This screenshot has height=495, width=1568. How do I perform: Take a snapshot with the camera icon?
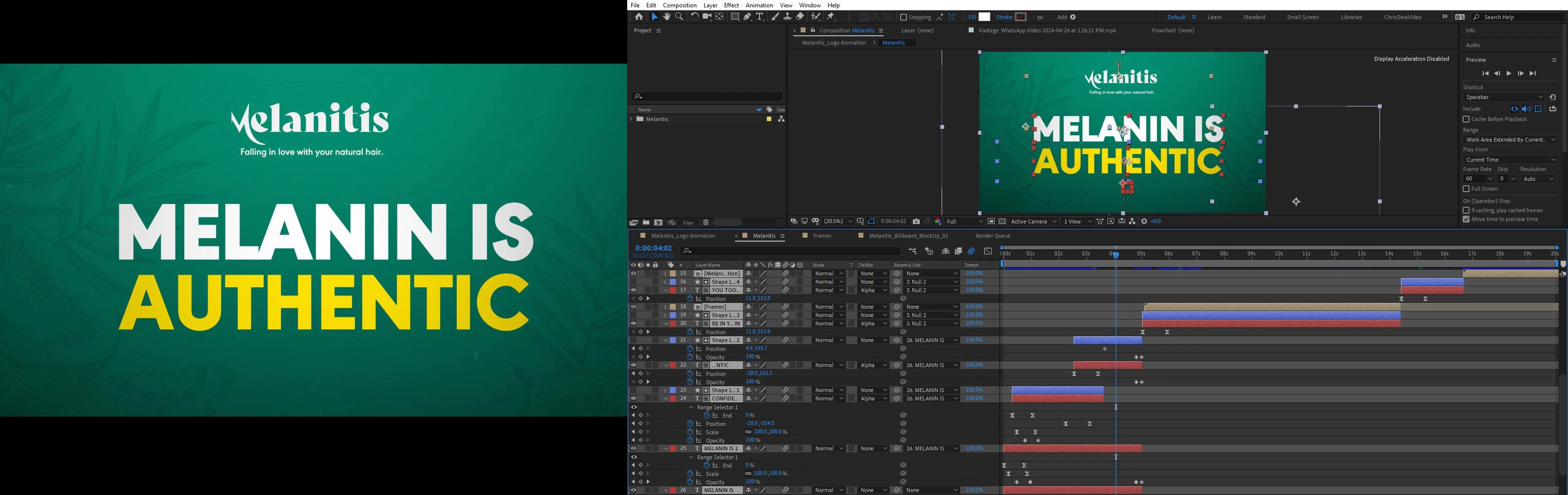[x=916, y=222]
